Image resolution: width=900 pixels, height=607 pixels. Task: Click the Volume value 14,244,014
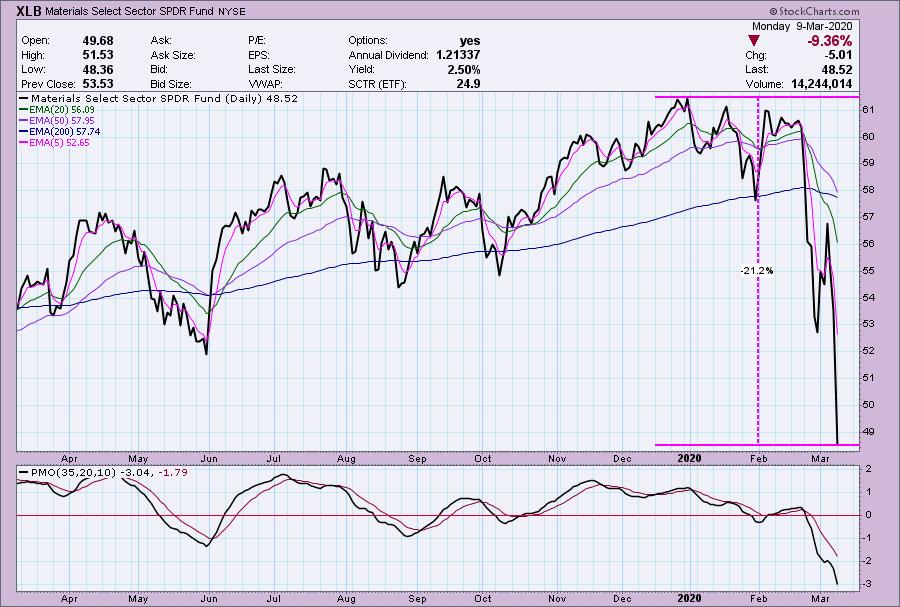[x=822, y=84]
